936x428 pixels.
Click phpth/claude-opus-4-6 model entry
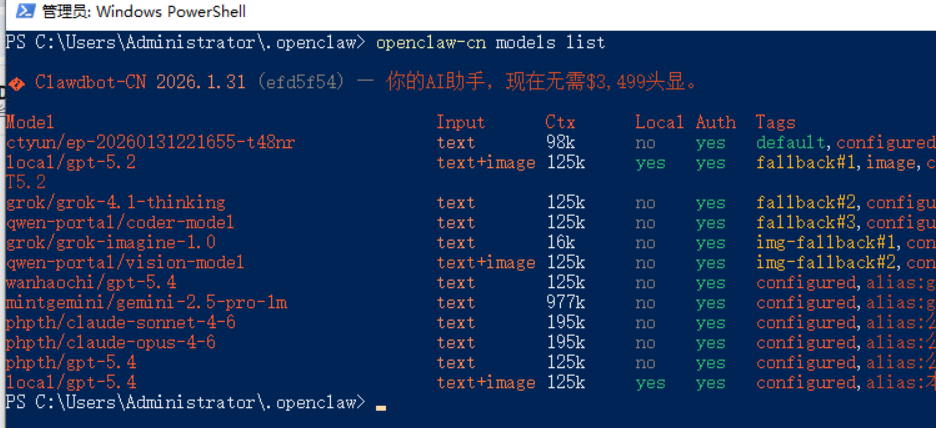[111, 343]
